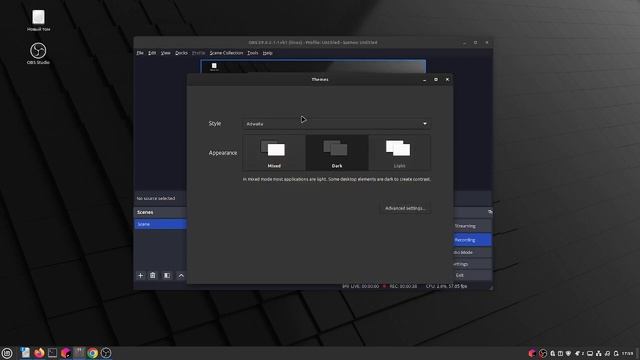Open the Help menu in OBS
Image resolution: width=640 pixels, height=360 pixels.
coord(267,53)
